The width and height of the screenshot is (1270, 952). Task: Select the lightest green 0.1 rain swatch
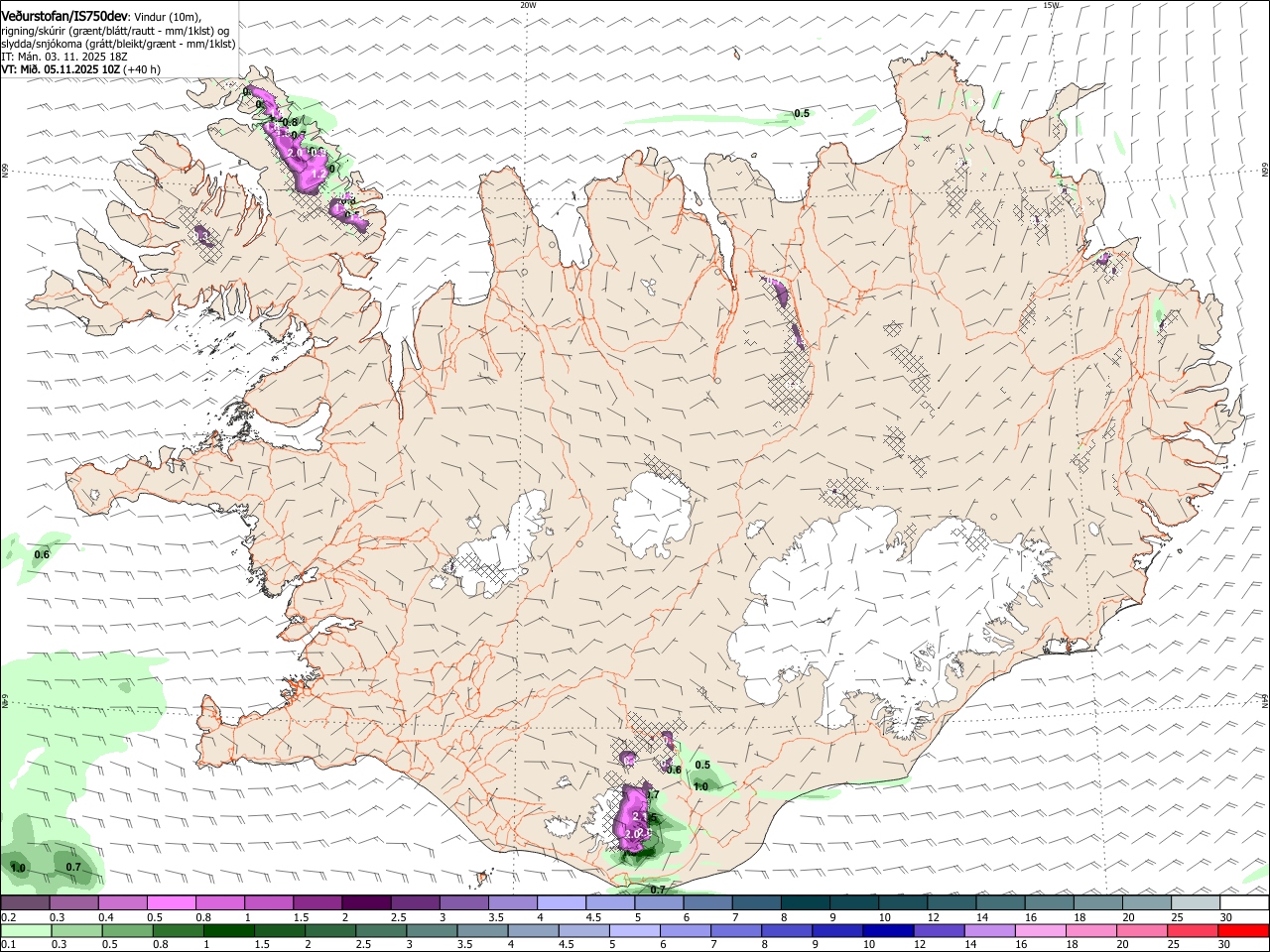tap(26, 930)
